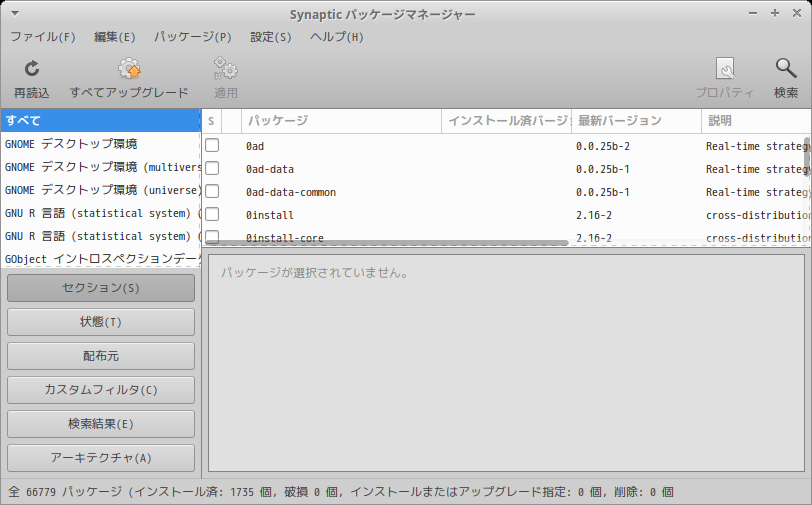Select the 0install-core package name
The width and height of the screenshot is (812, 505).
pyautogui.click(x=285, y=237)
